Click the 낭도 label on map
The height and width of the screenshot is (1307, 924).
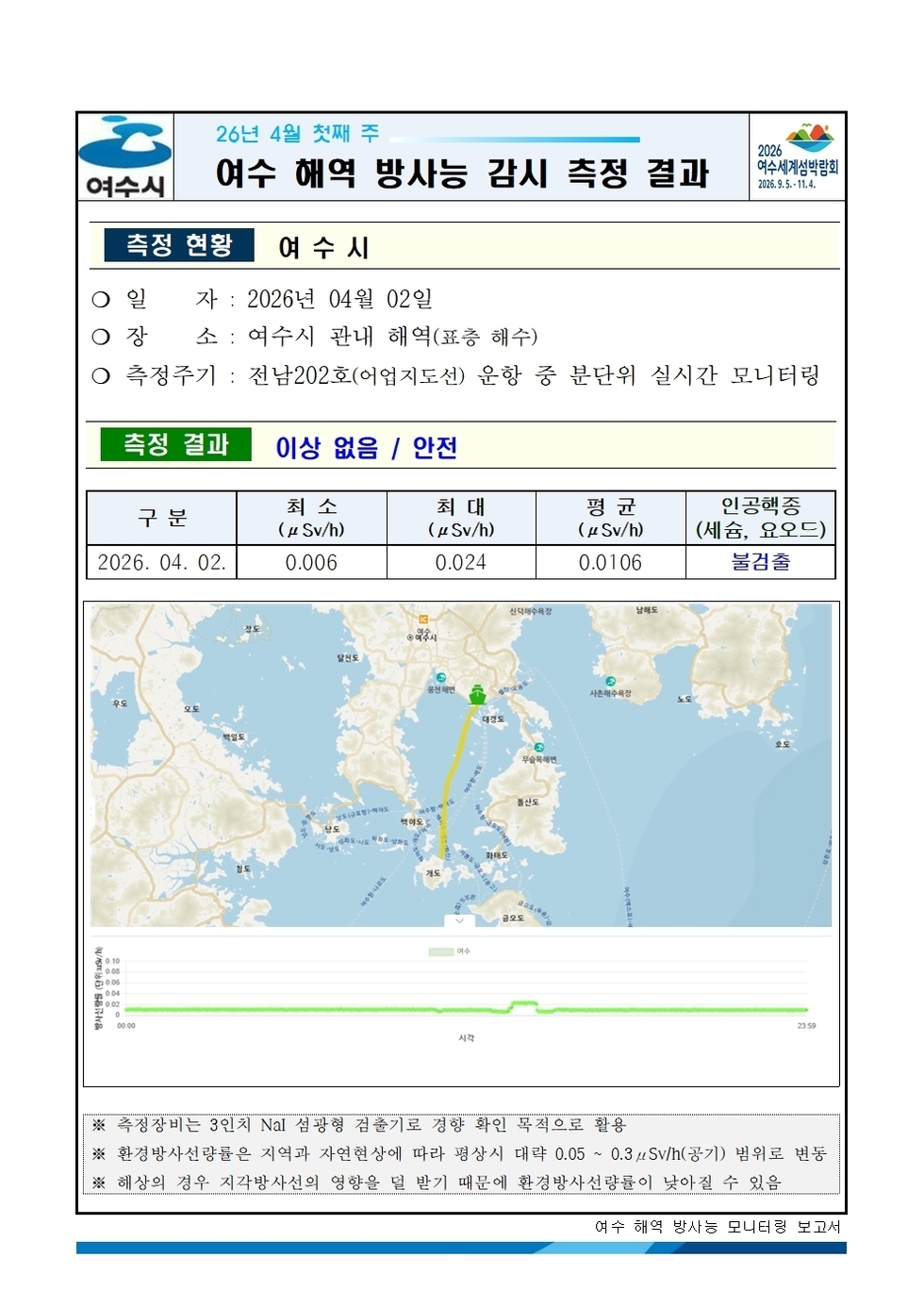332,829
